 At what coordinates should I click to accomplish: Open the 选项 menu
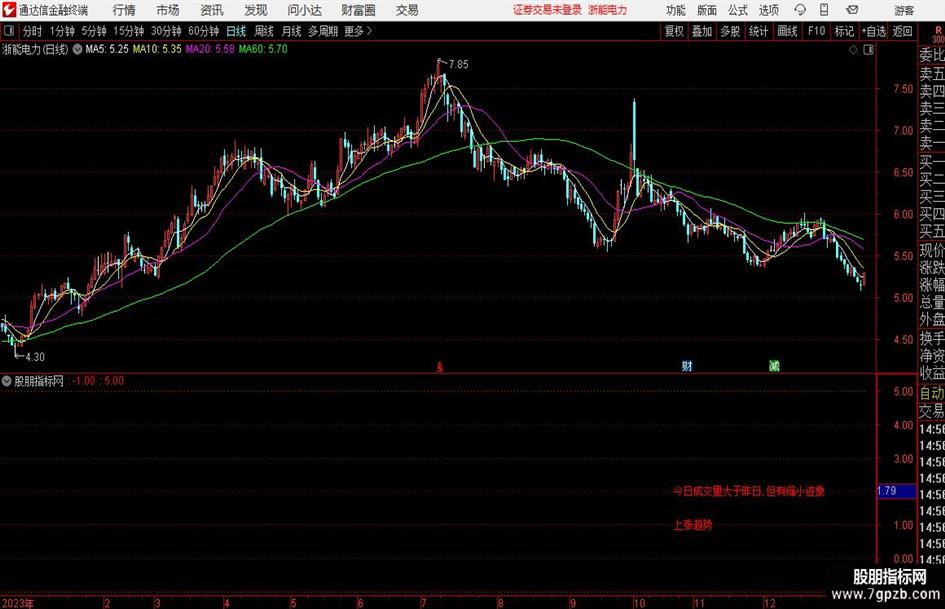[x=768, y=10]
